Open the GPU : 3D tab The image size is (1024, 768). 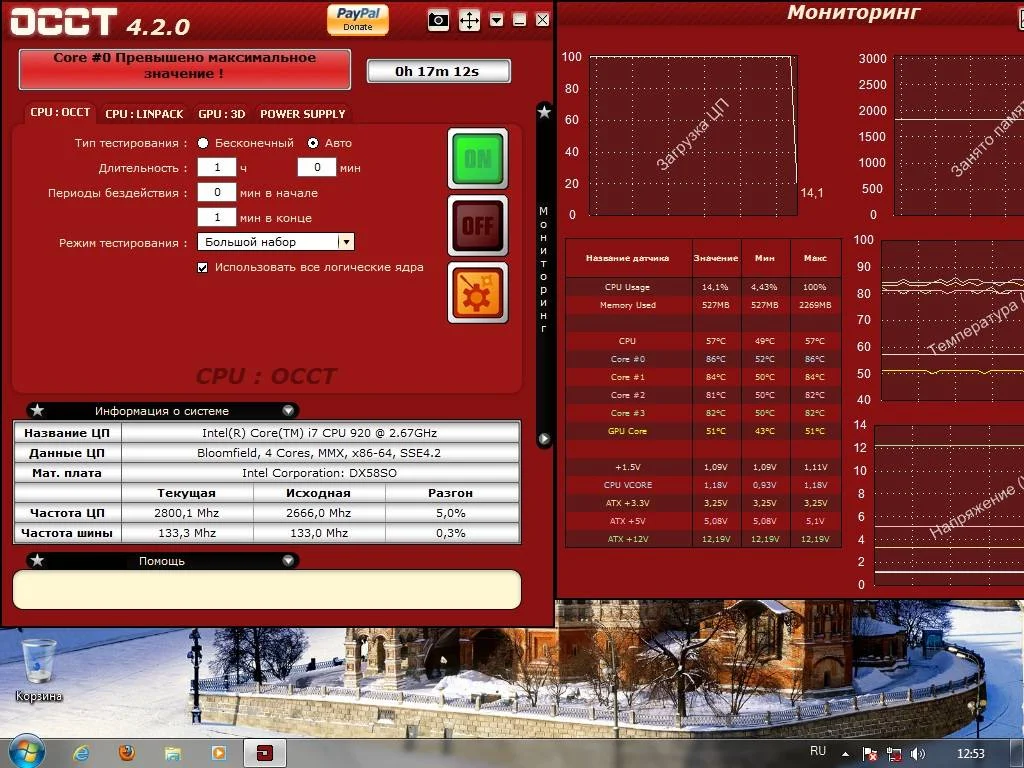tap(222, 114)
